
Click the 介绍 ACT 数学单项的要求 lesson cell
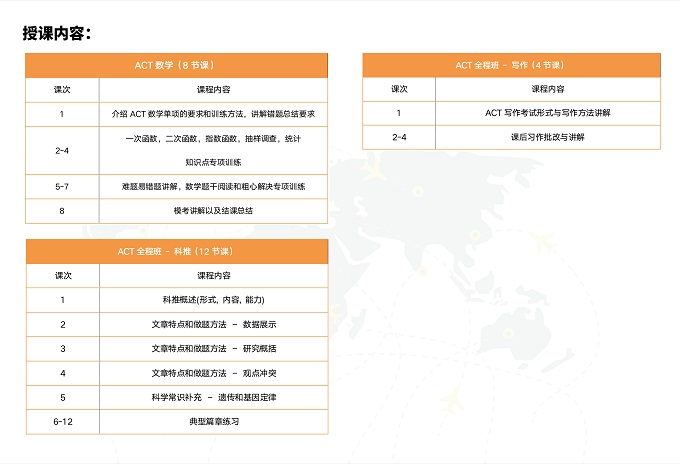(213, 113)
